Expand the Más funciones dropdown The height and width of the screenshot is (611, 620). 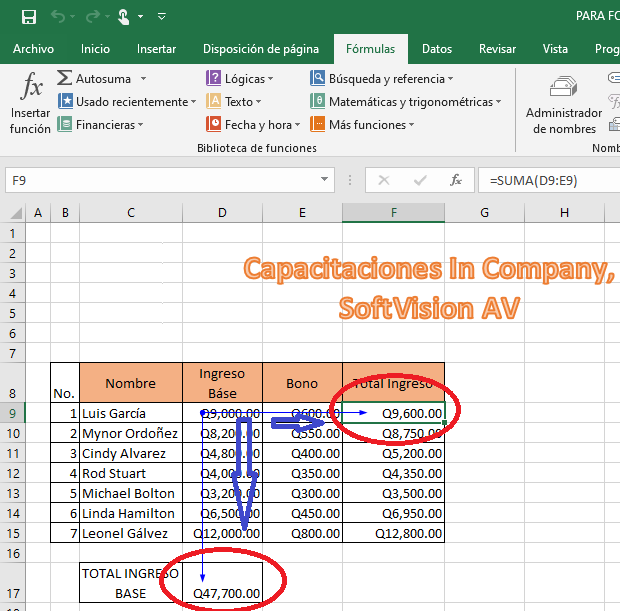pyautogui.click(x=412, y=125)
